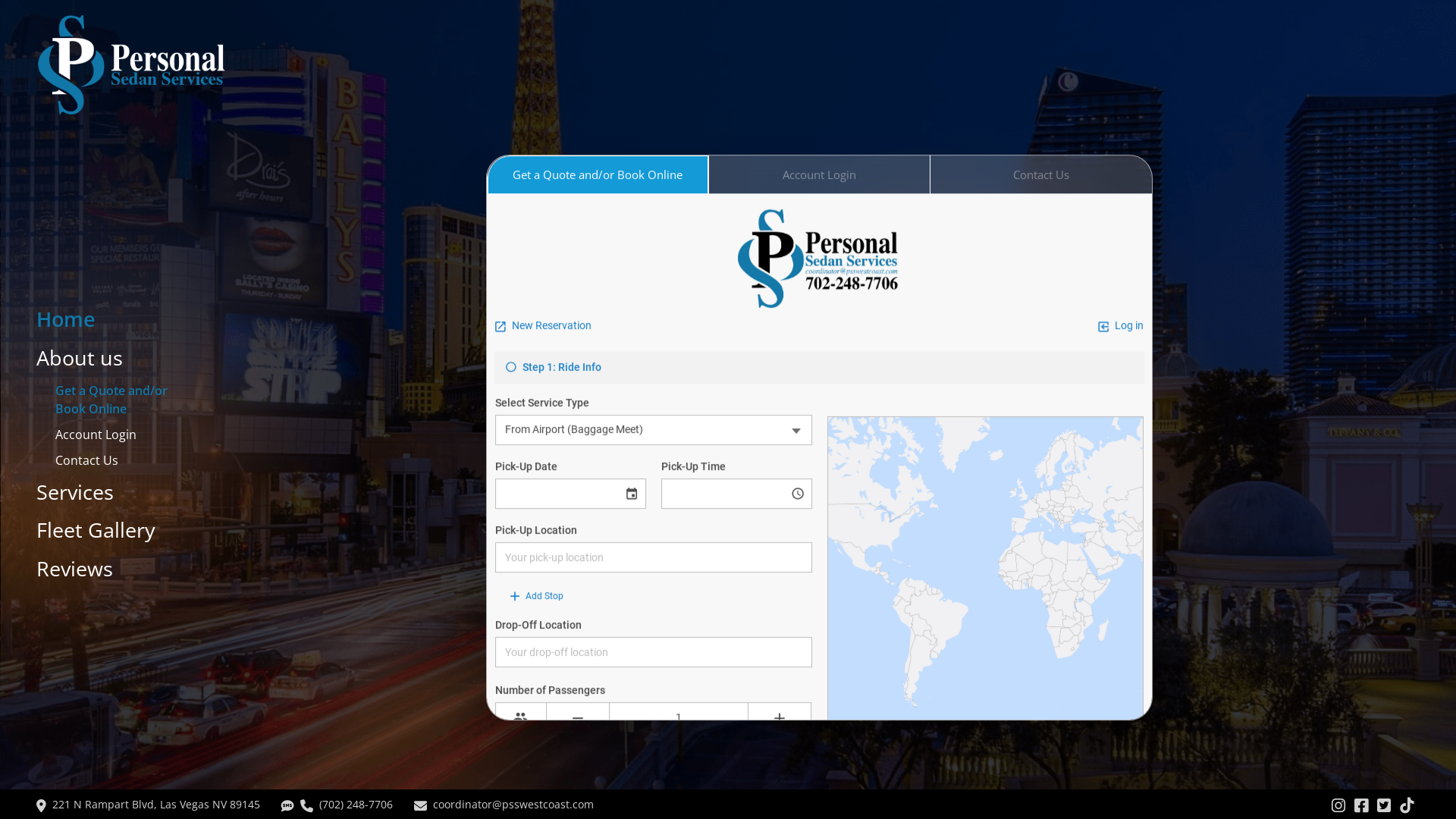This screenshot has width=1456, height=819.
Task: Decrease passengers with the minus button
Action: click(578, 714)
